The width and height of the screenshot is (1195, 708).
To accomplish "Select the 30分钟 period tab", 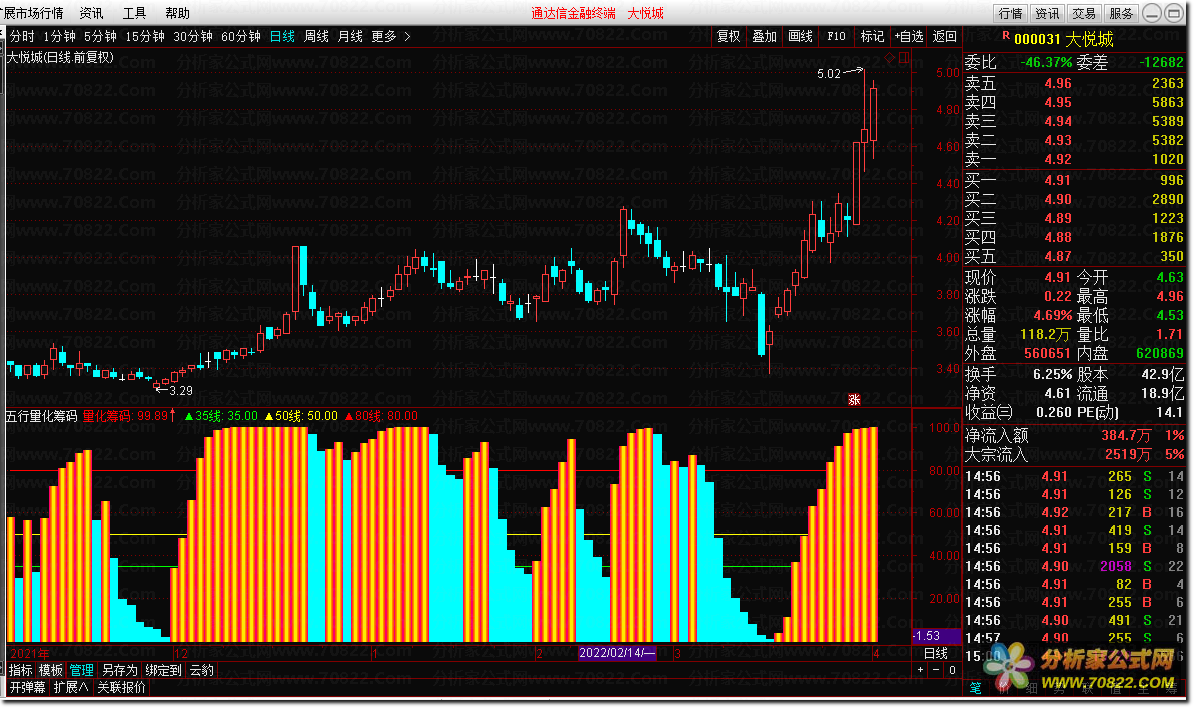I will [193, 37].
